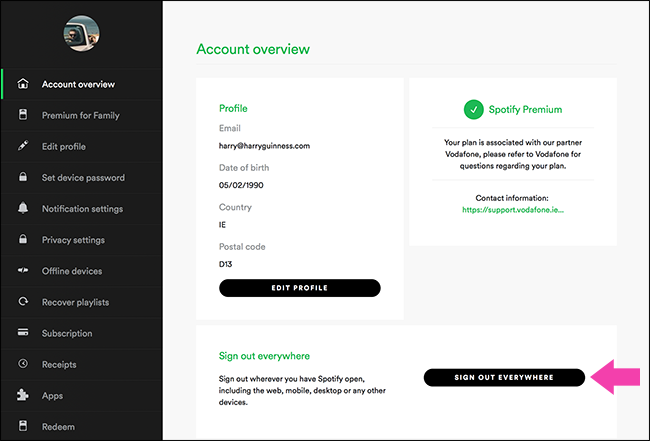Click the Offline devices arrows icon
Viewport: 650px width, 441px height.
[x=23, y=270]
